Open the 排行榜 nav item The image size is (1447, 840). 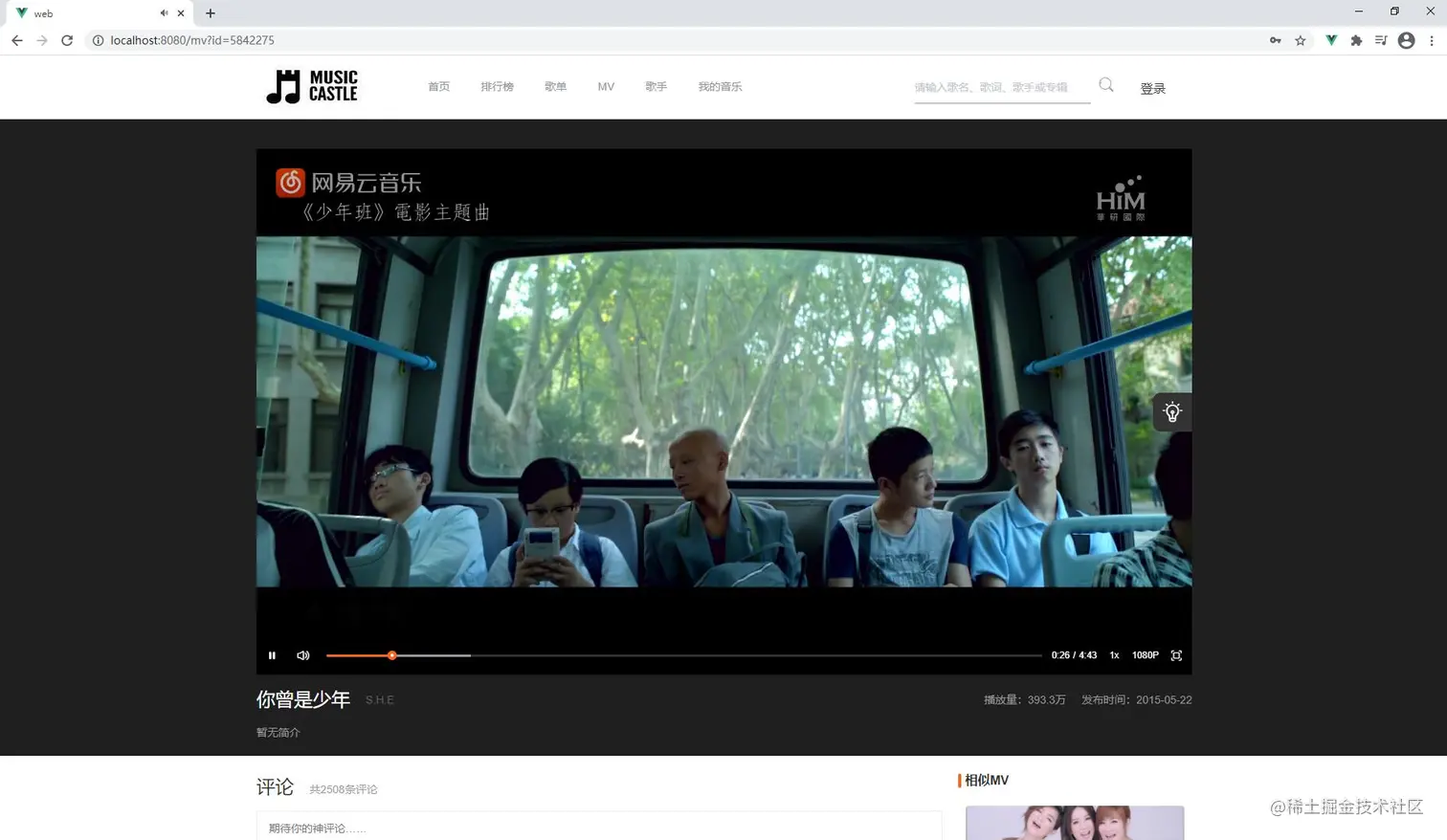[497, 87]
